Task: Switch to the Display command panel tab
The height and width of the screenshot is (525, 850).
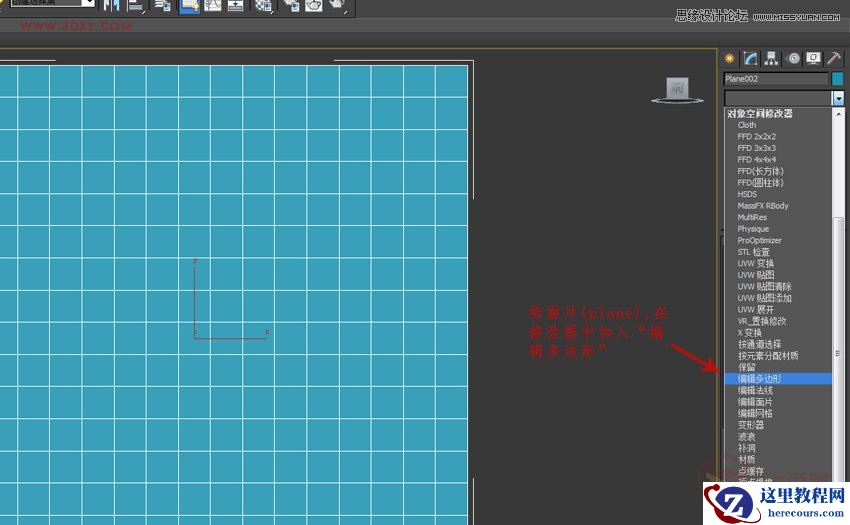Action: 813,58
